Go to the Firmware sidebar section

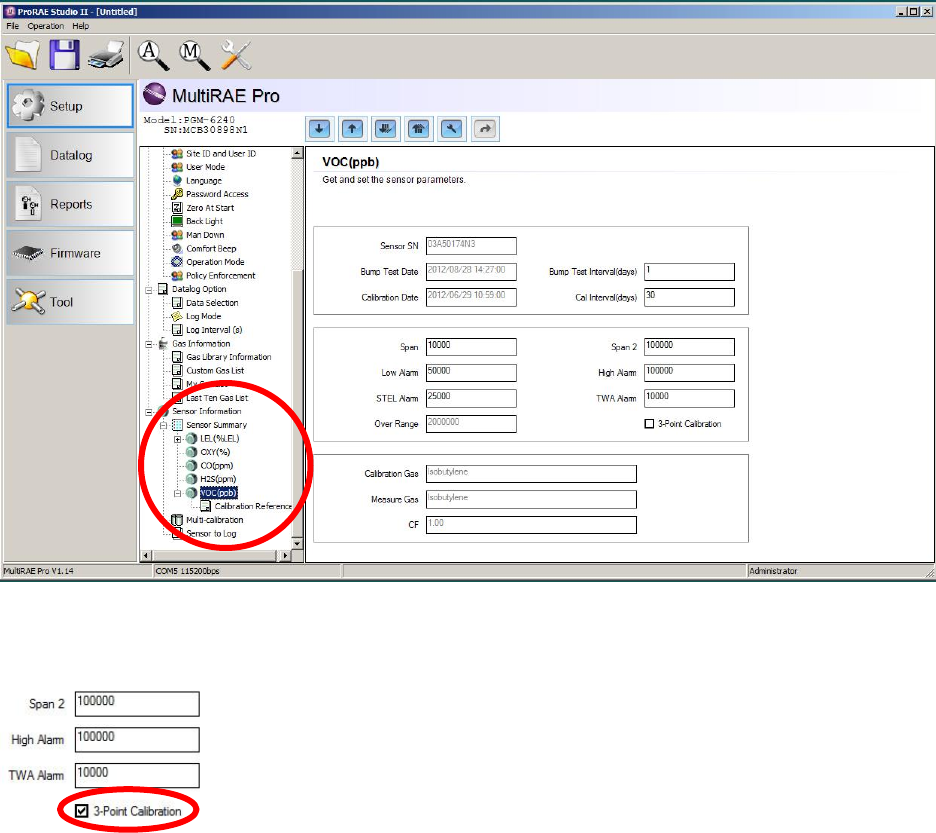pos(70,253)
